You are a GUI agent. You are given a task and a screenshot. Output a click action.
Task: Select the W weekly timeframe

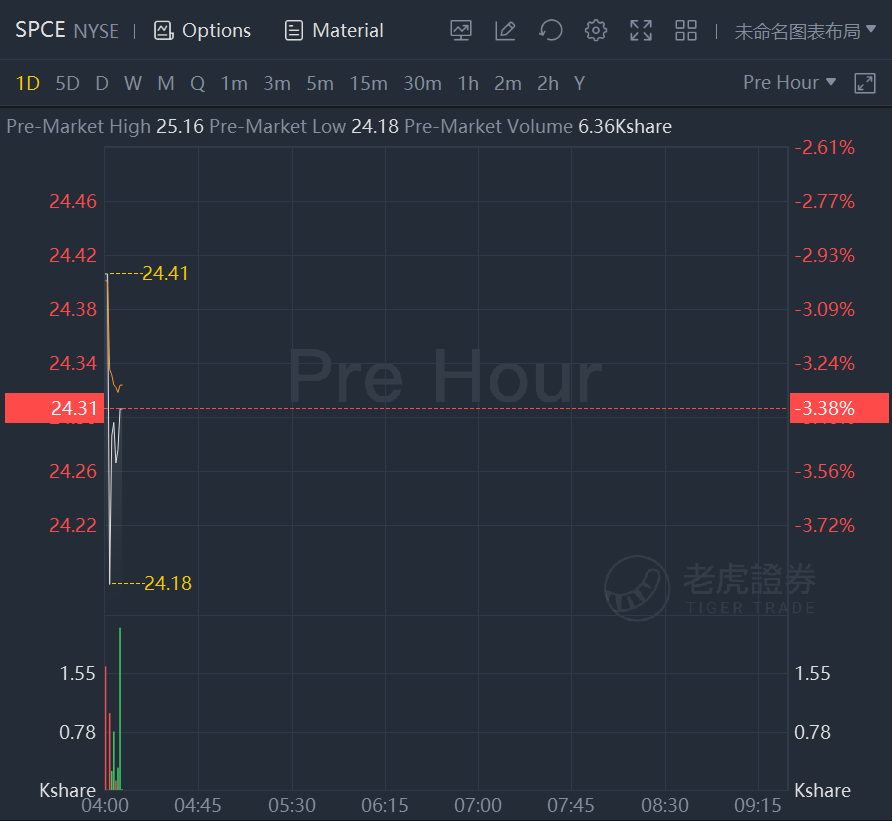tap(133, 84)
